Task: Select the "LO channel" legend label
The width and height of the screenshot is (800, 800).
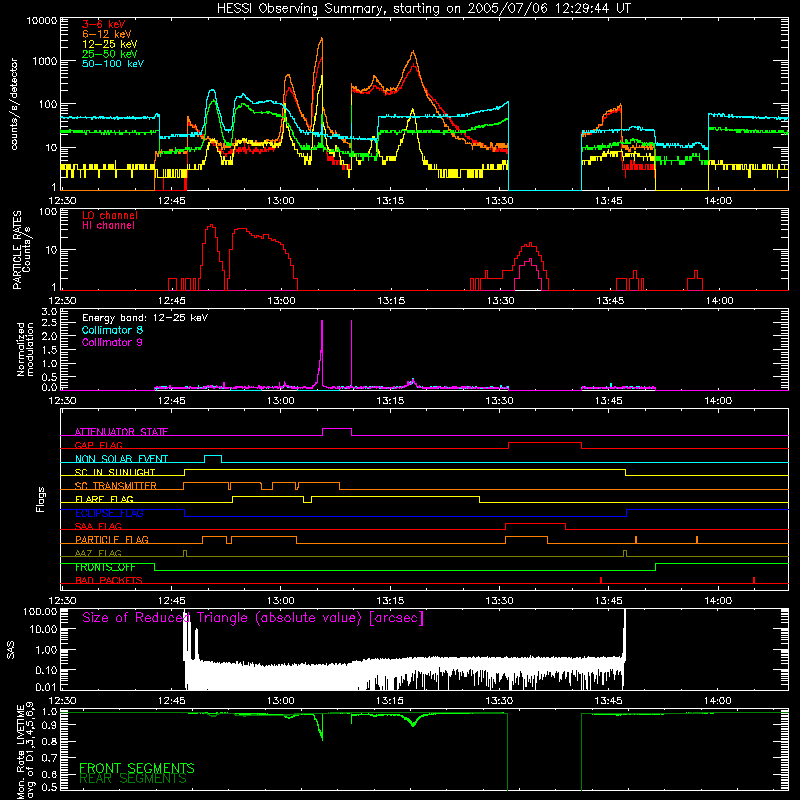Action: (x=110, y=215)
